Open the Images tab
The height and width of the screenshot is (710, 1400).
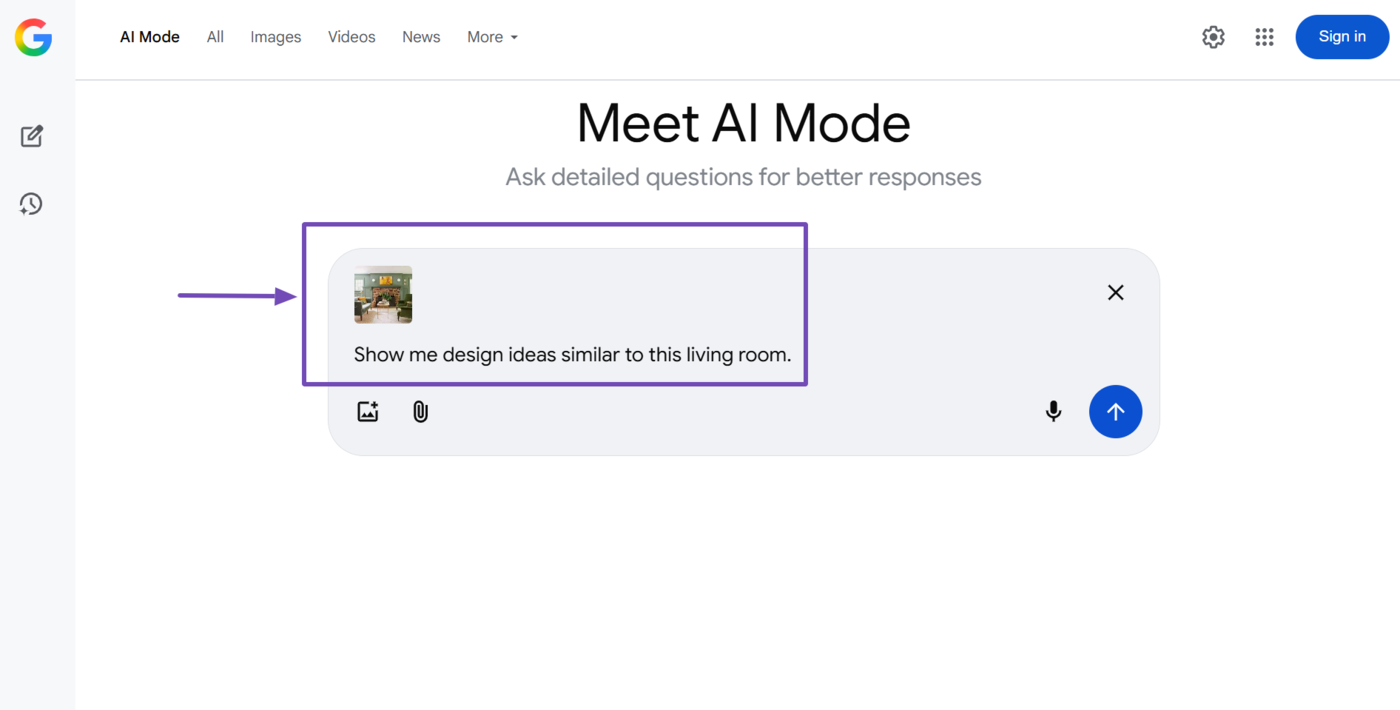(276, 37)
